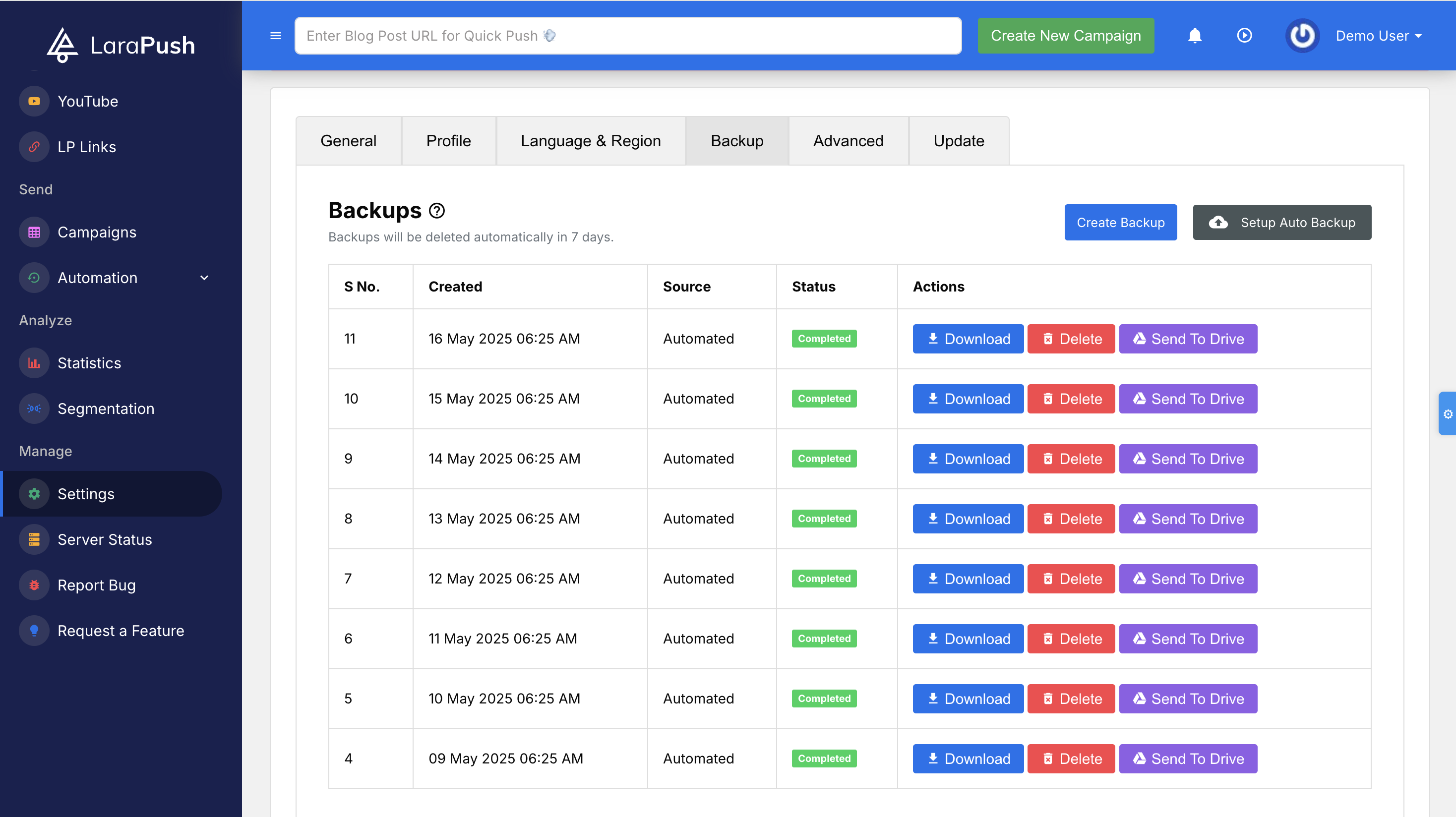Download the 13 May 2025 backup
Screen dimensions: 1456x817
click(x=968, y=519)
